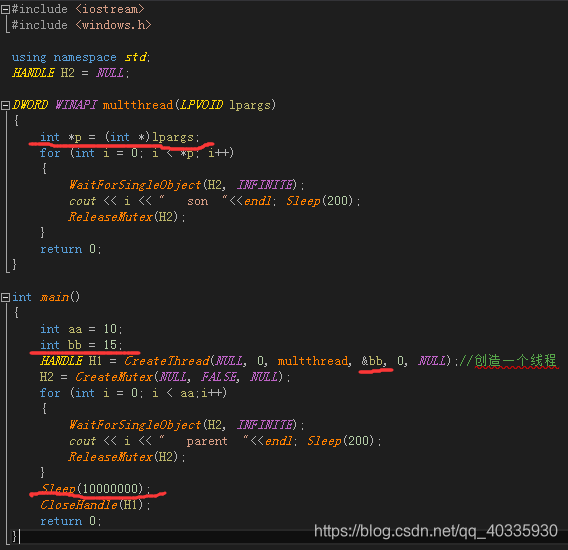Click 'return 0;' in multthread function

point(71,249)
